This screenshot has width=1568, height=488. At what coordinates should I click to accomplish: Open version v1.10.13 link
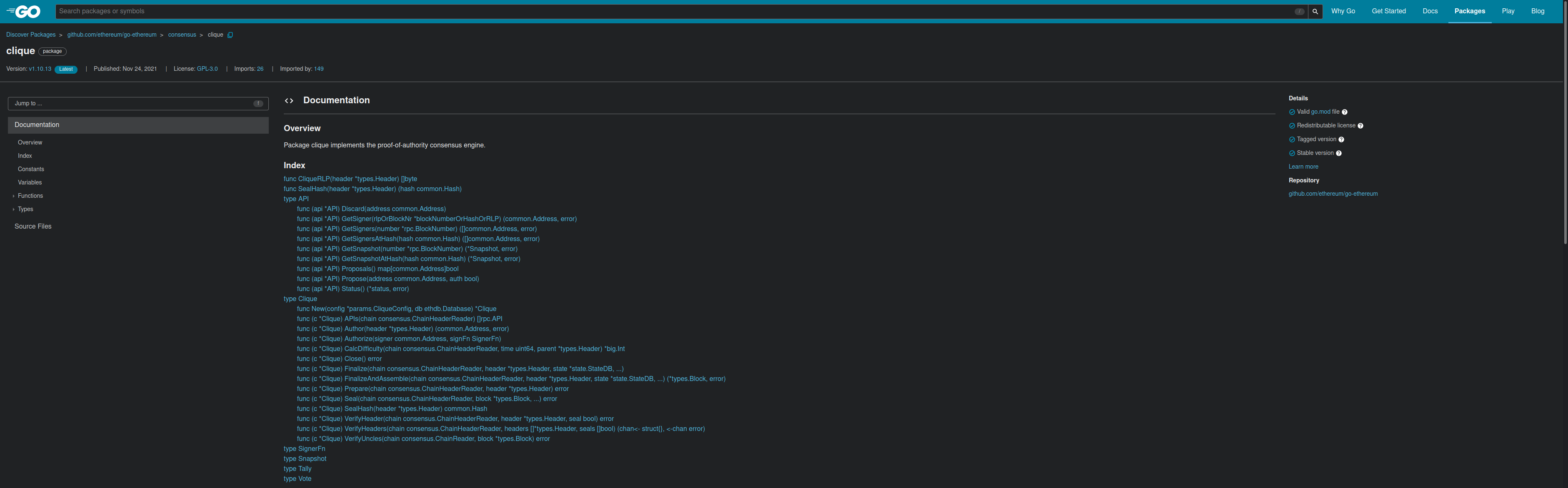click(x=40, y=69)
